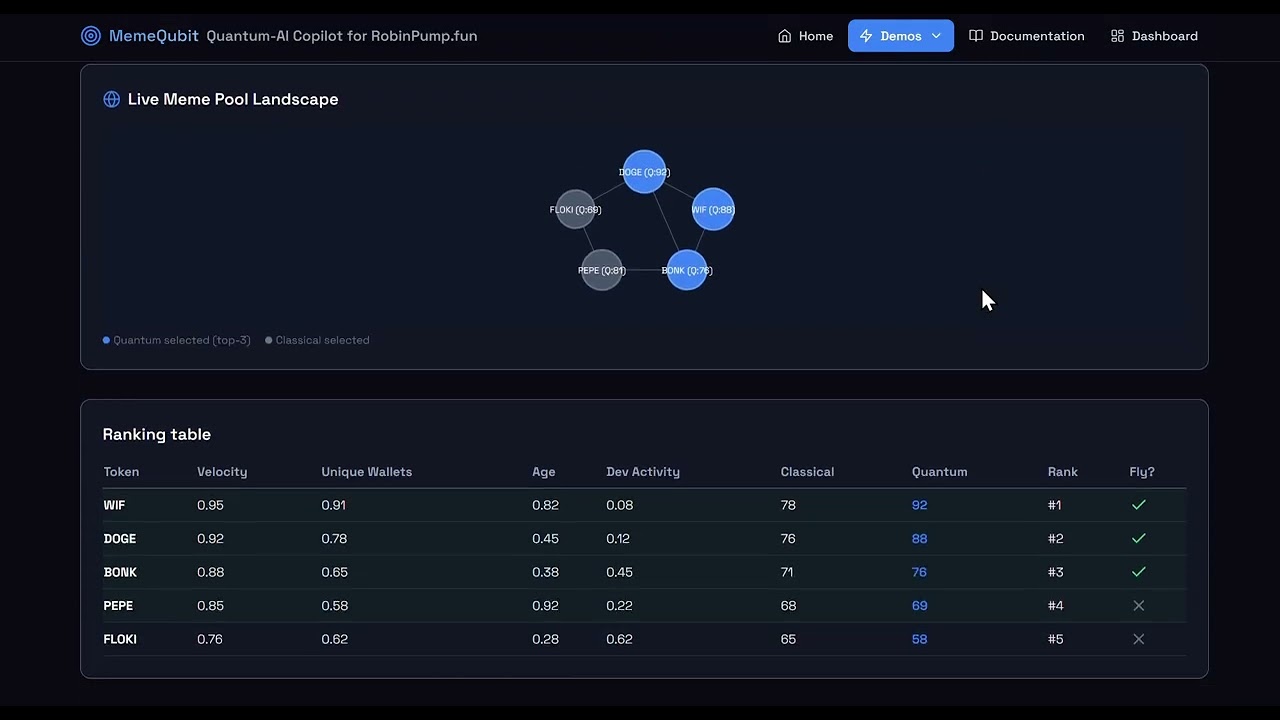The height and width of the screenshot is (720, 1280).
Task: Click PEPE's Quantum score 69
Action: 920,605
